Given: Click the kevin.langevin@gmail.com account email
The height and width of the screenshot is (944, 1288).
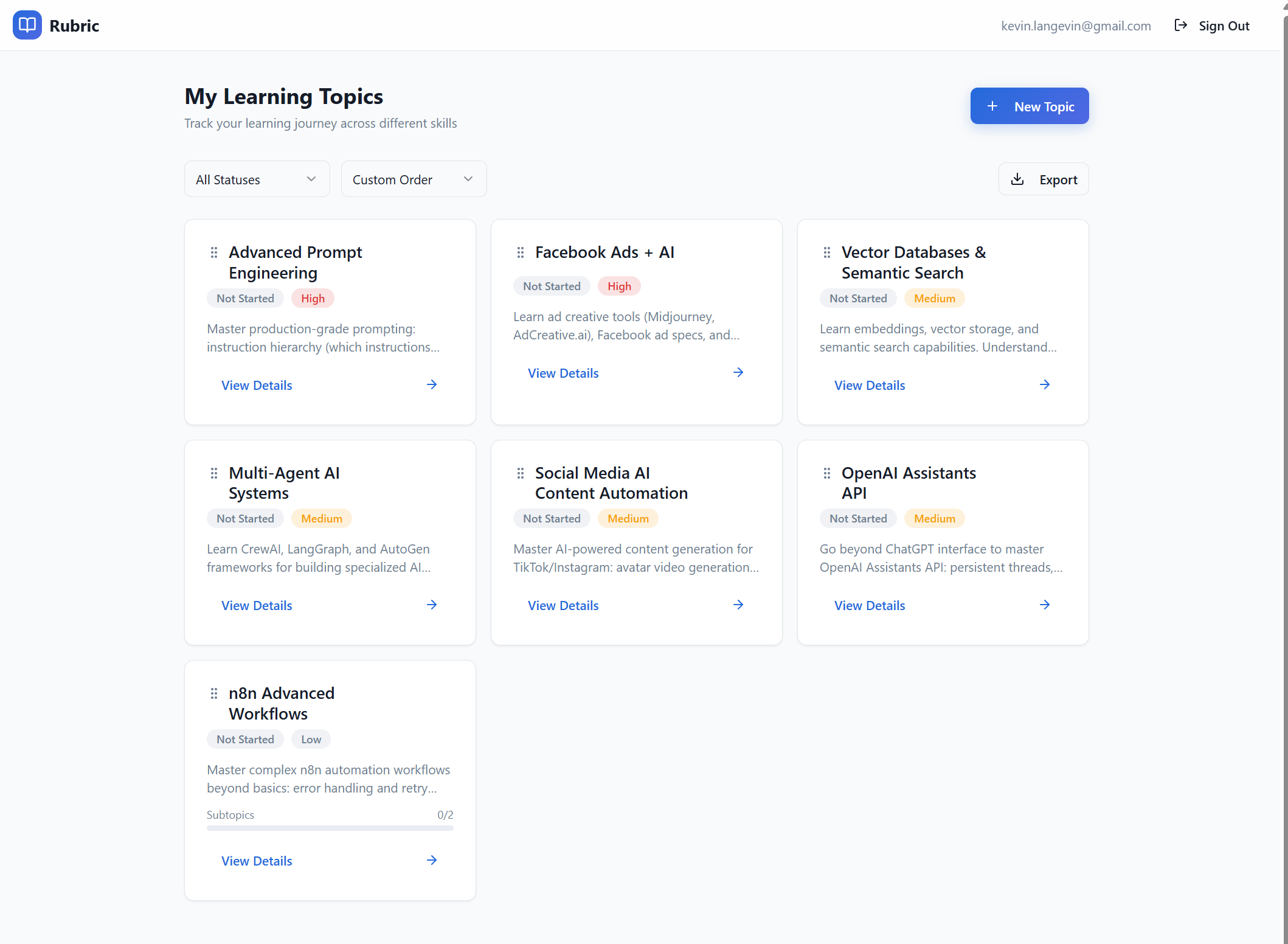Looking at the screenshot, I should [1076, 26].
